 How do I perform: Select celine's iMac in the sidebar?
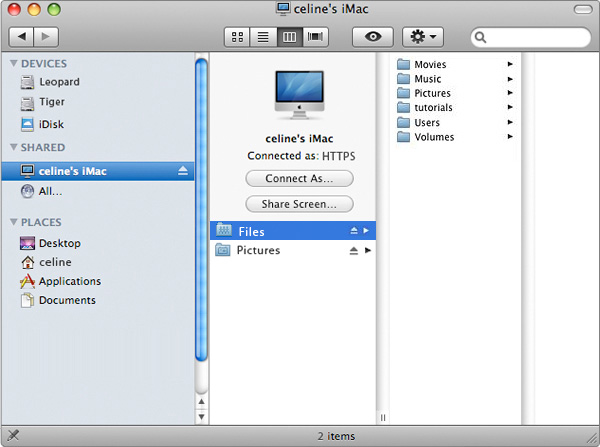(98, 171)
